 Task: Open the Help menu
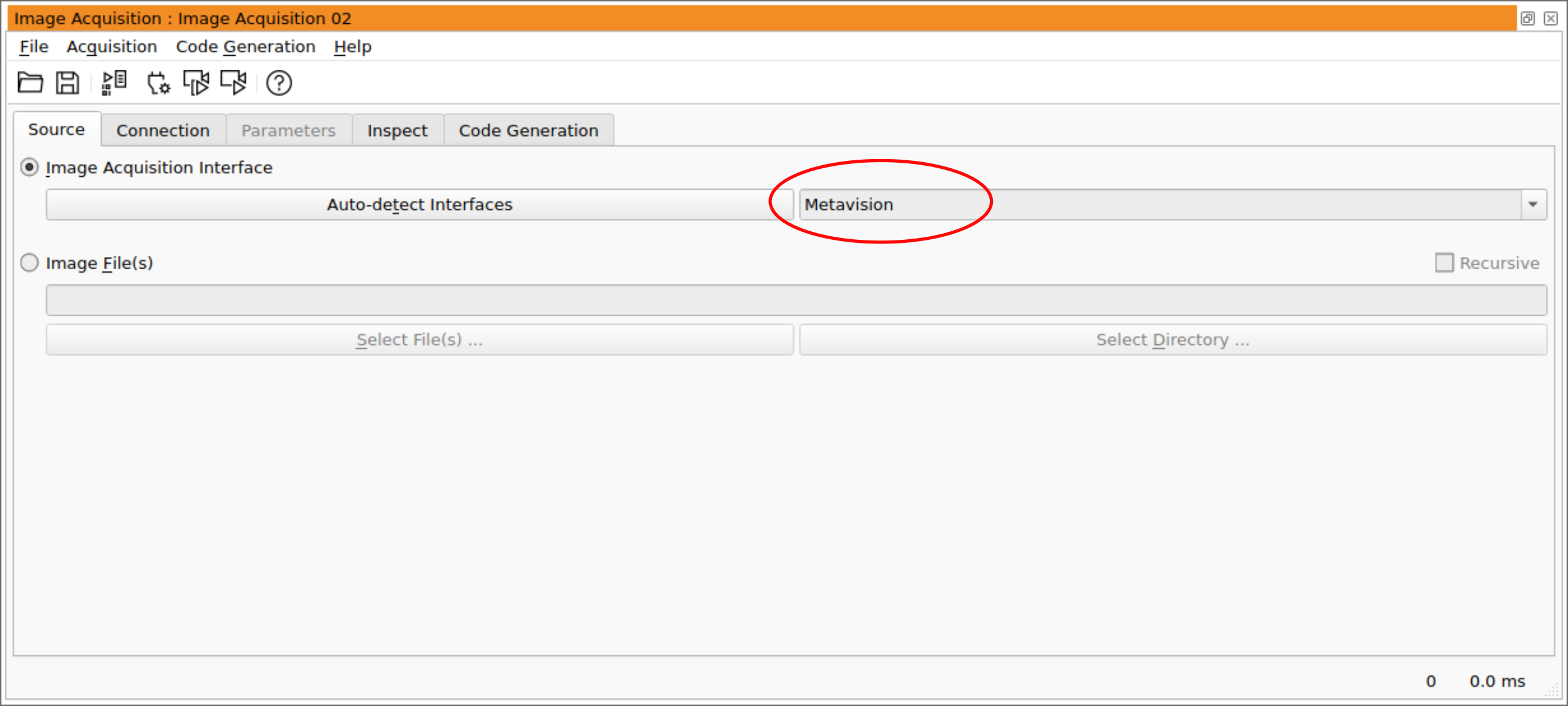[x=352, y=46]
